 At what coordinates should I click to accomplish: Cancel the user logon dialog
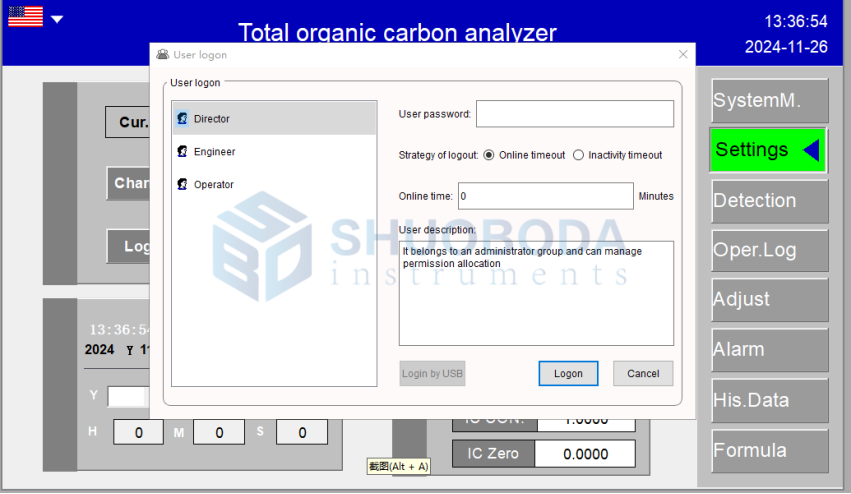click(643, 373)
